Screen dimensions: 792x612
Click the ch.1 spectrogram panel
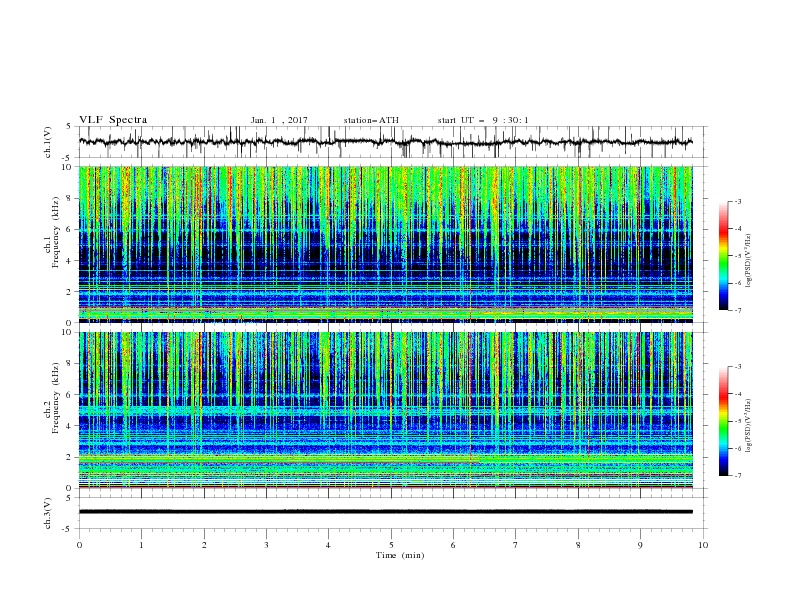click(385, 244)
